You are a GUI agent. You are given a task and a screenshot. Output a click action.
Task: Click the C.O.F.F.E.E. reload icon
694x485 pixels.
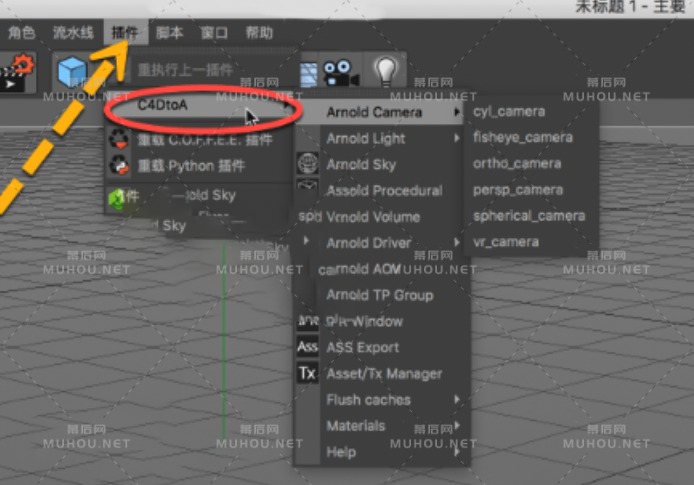(120, 140)
